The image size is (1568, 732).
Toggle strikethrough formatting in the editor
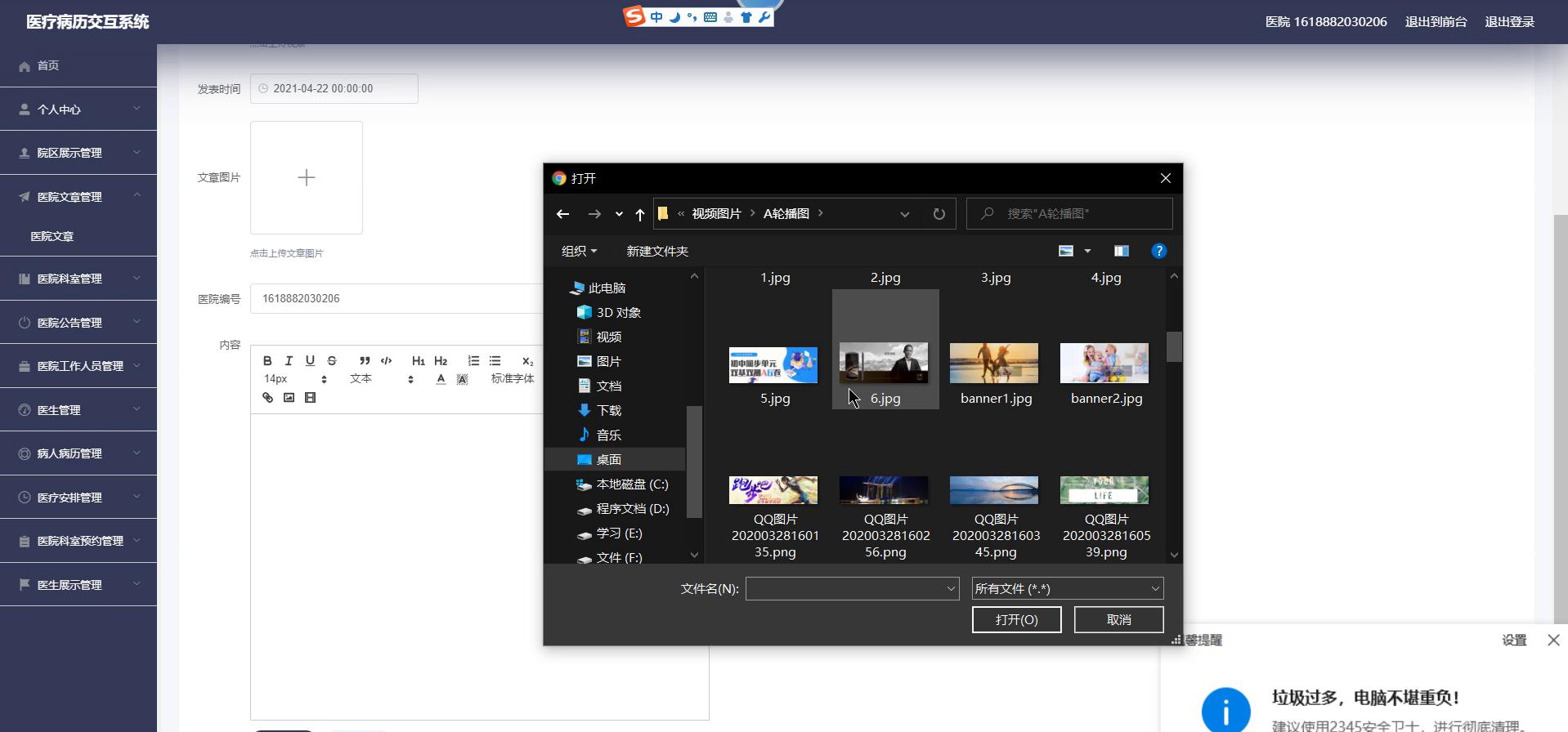pos(332,360)
